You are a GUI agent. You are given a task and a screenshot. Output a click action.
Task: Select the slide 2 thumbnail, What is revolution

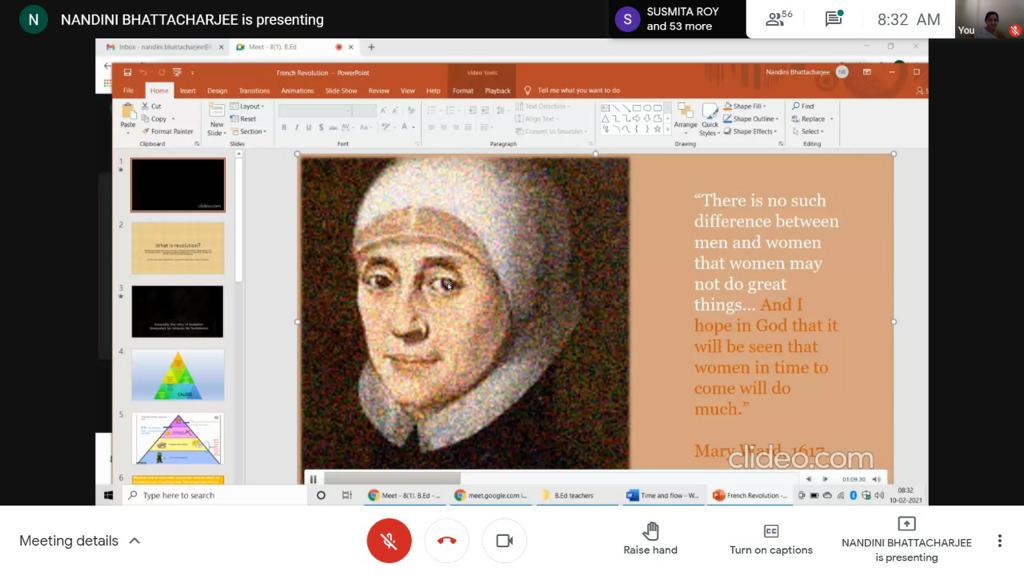point(178,248)
